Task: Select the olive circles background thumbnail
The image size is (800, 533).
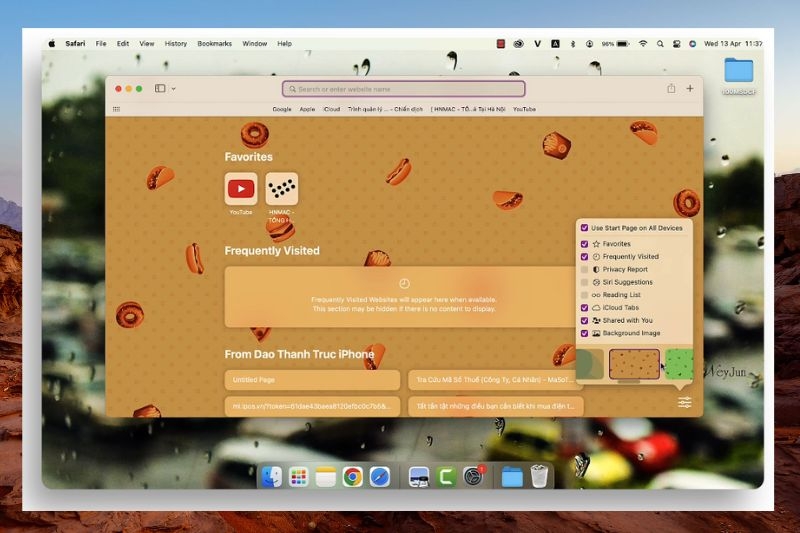Action: click(x=590, y=364)
